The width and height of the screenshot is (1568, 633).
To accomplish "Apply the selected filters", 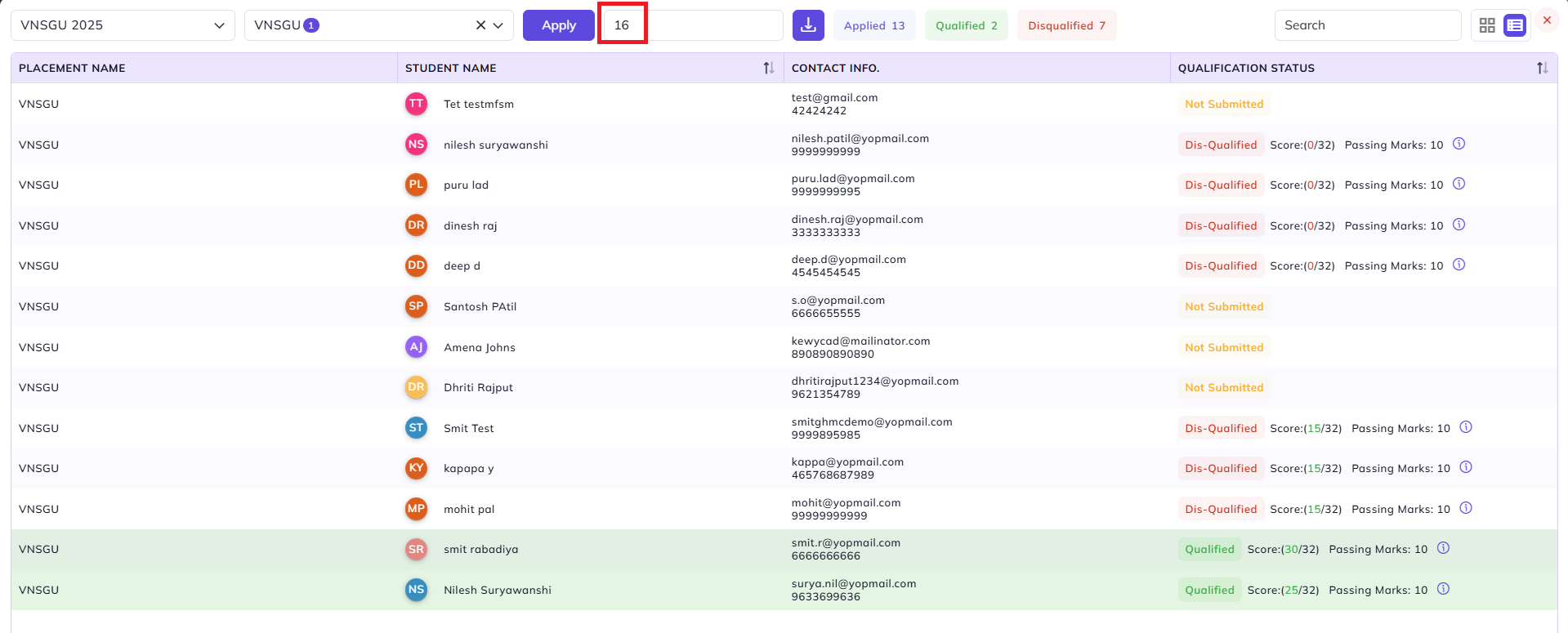I will 559,25.
